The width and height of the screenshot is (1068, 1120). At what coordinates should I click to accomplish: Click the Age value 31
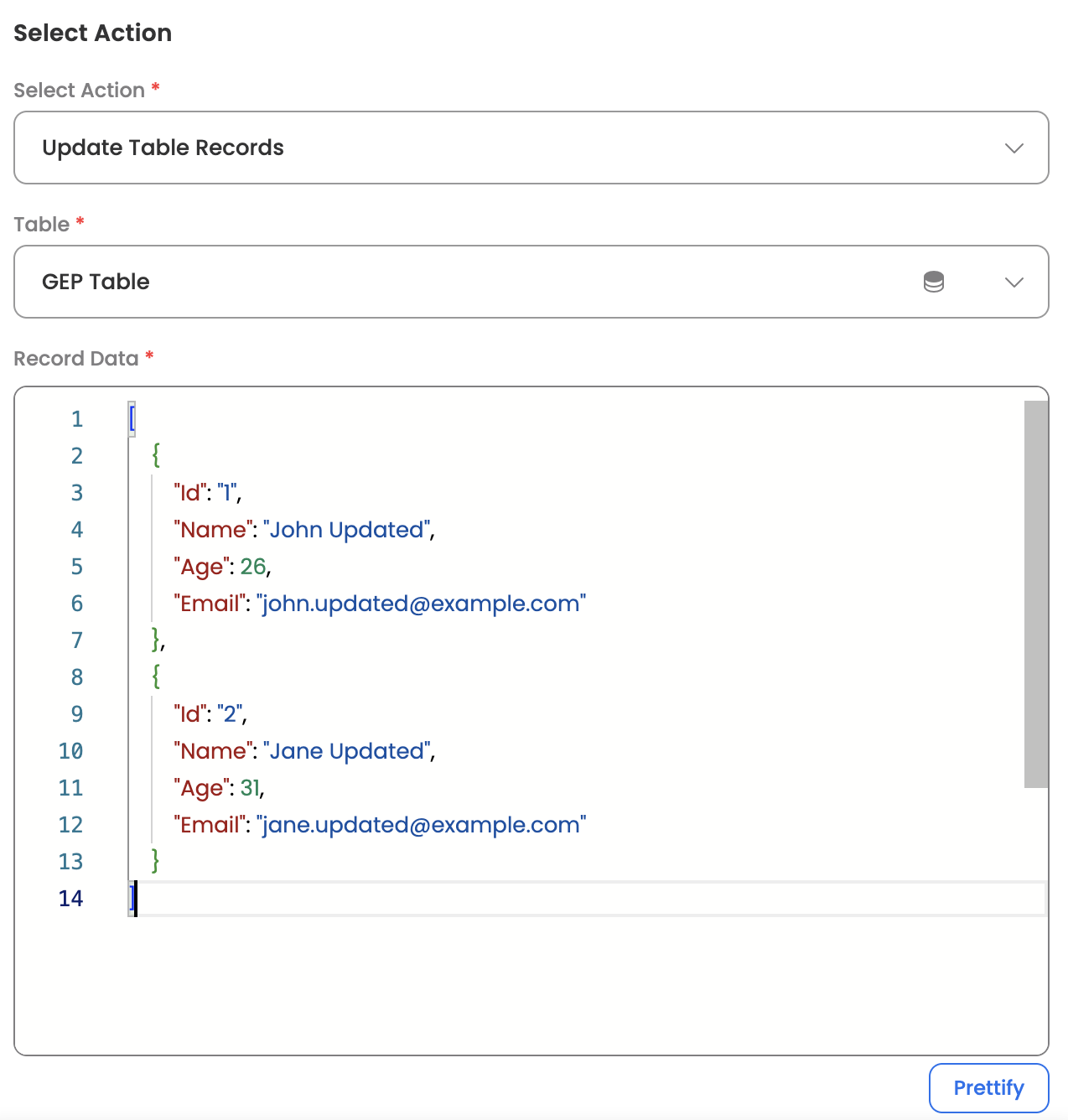(250, 788)
